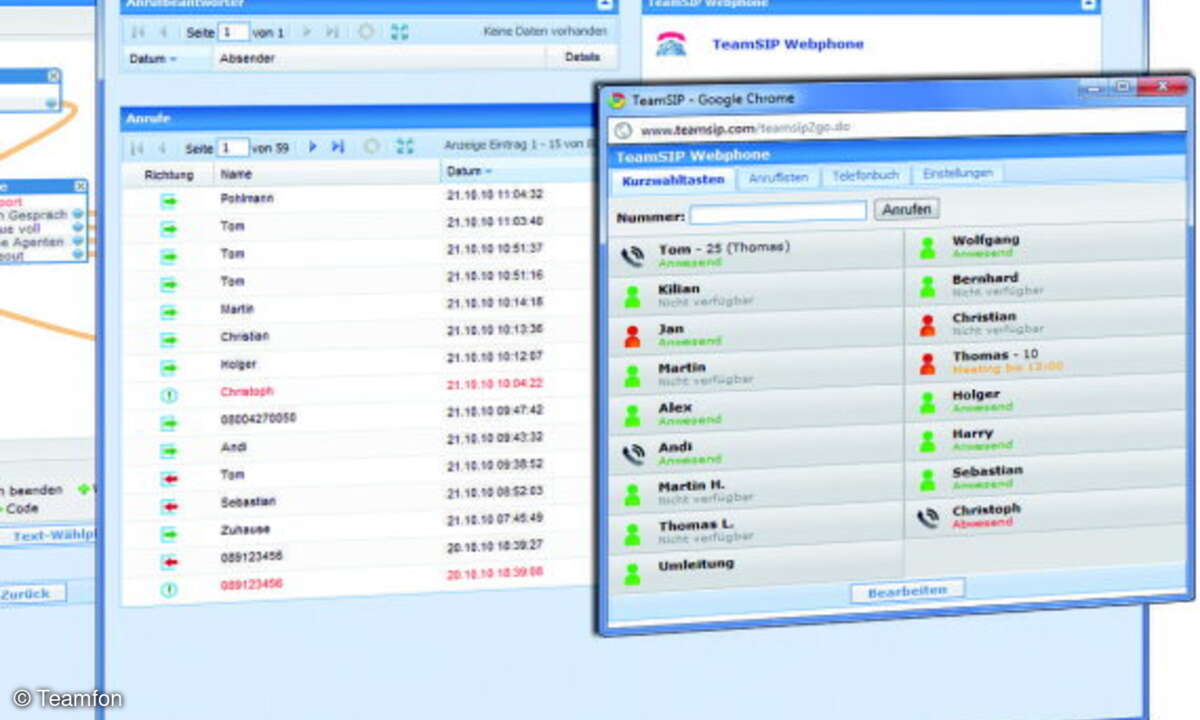Click the green presence icon for Wolfgang
The height and width of the screenshot is (720, 1200).
click(928, 247)
